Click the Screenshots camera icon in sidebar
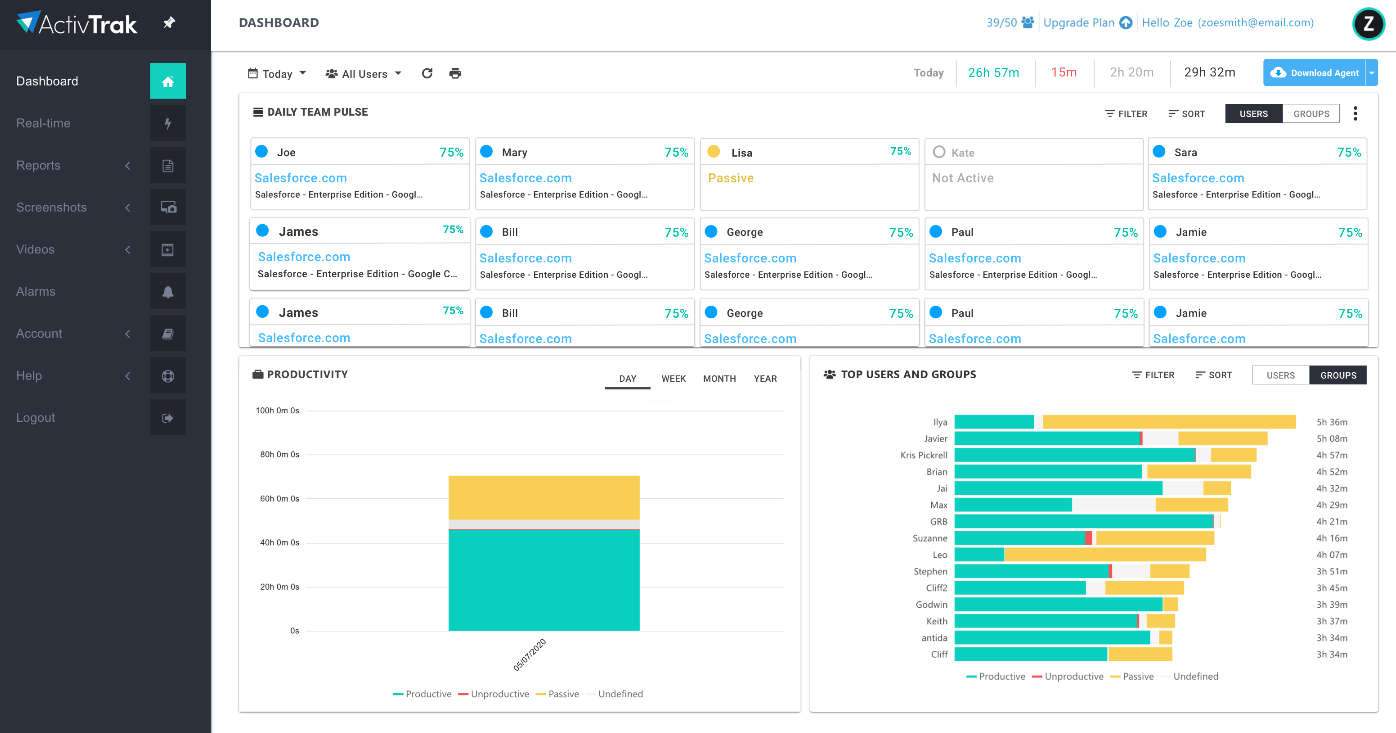Image resolution: width=1396 pixels, height=733 pixels. coord(168,208)
